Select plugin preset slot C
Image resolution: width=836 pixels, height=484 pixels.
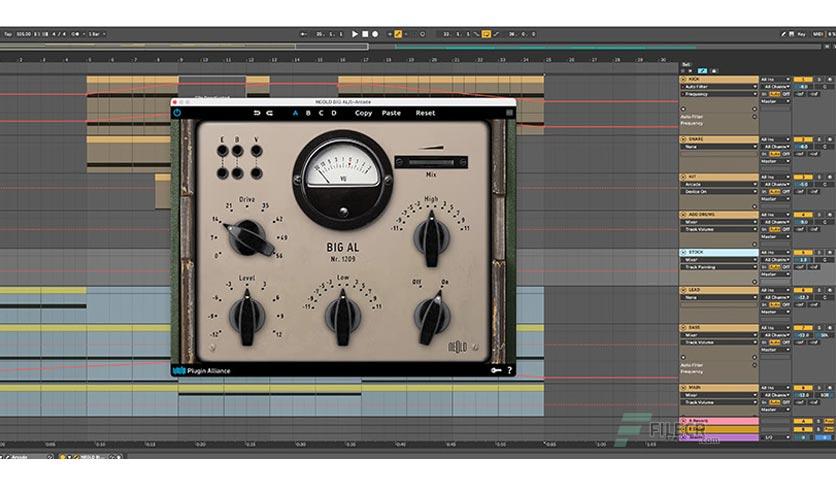coord(321,113)
